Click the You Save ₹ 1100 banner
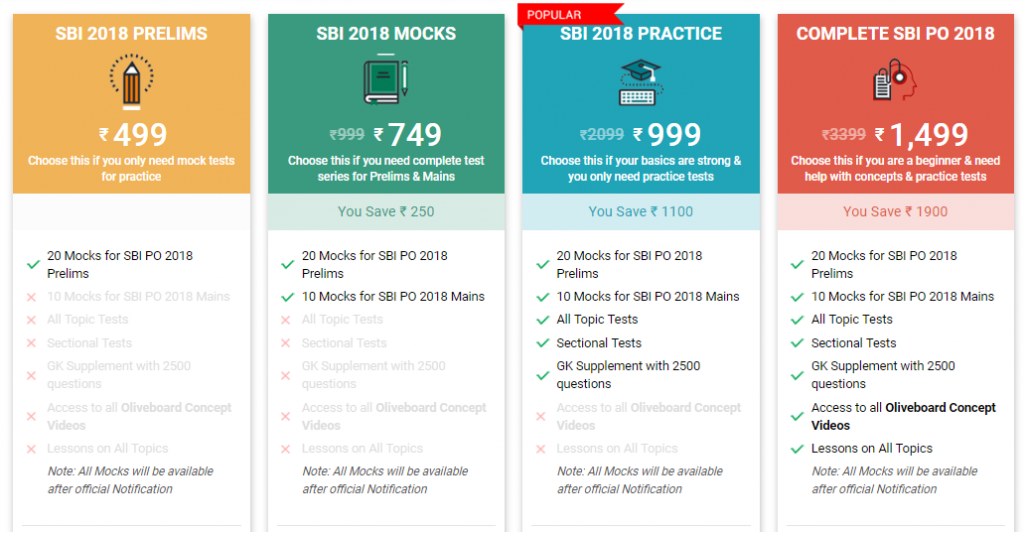The width and height of the screenshot is (1024, 533). pos(641,212)
